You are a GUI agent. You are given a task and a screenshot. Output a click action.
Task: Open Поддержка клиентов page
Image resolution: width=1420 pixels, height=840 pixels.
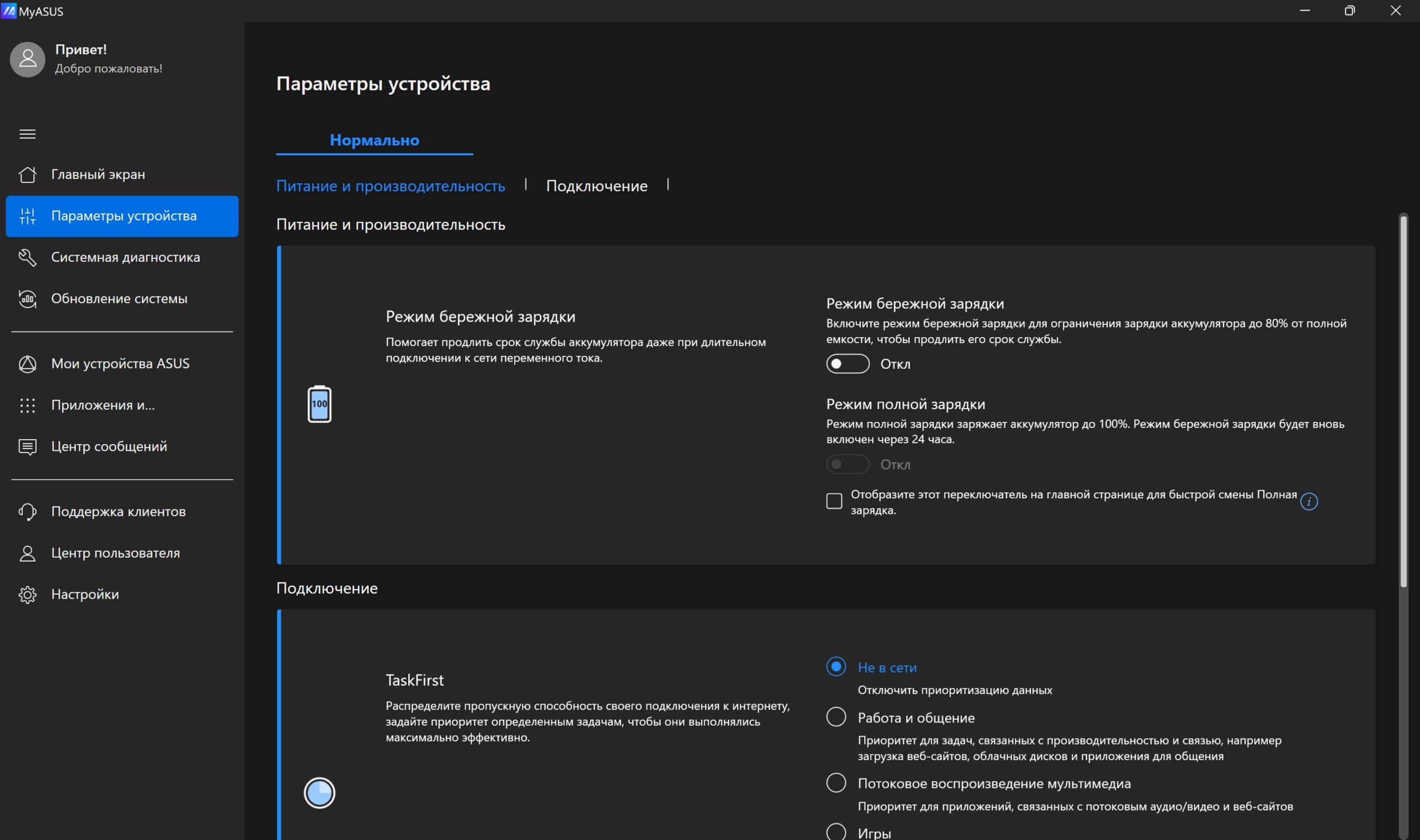121,512
